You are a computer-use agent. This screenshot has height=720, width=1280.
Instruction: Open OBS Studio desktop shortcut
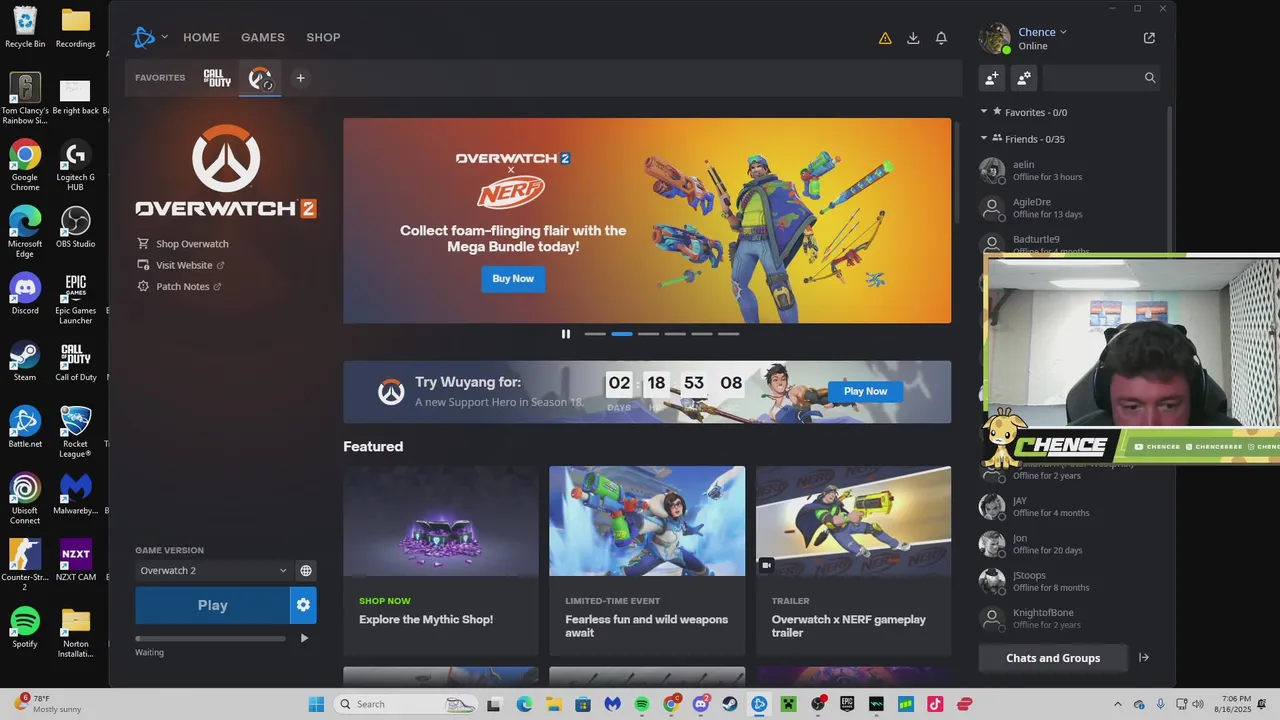76,228
